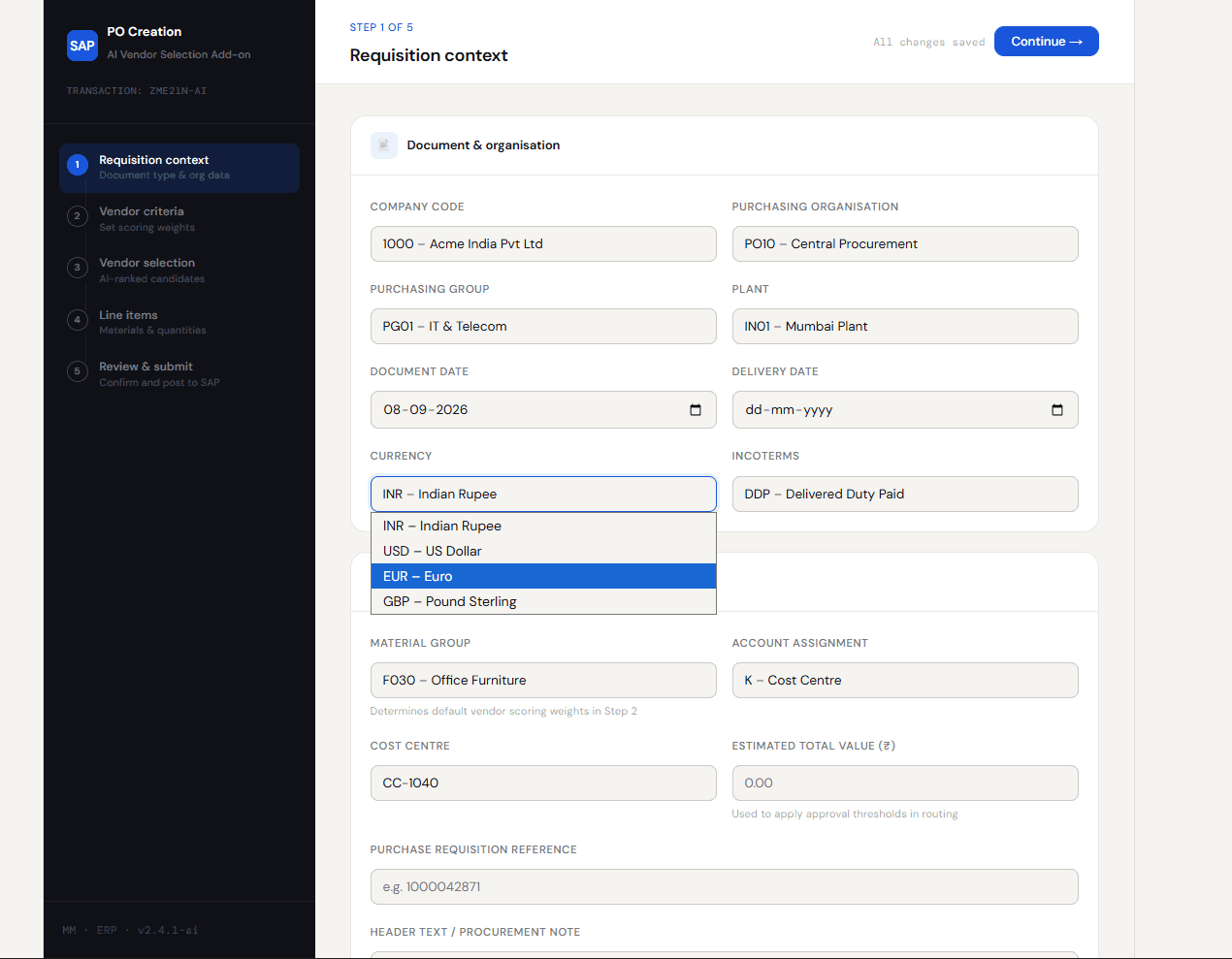The image size is (1232, 959).
Task: Click the step 2 circle in sidebar
Action: coord(78,216)
